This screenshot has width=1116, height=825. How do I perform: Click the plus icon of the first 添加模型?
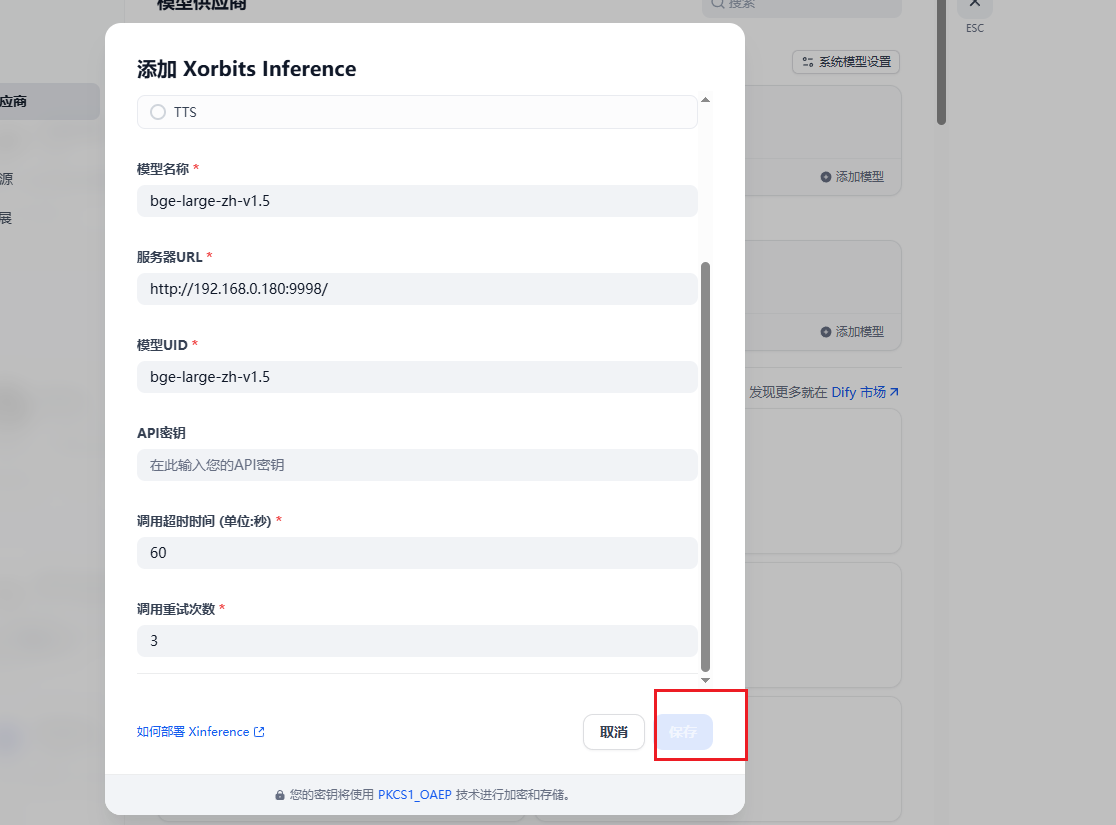tap(826, 177)
